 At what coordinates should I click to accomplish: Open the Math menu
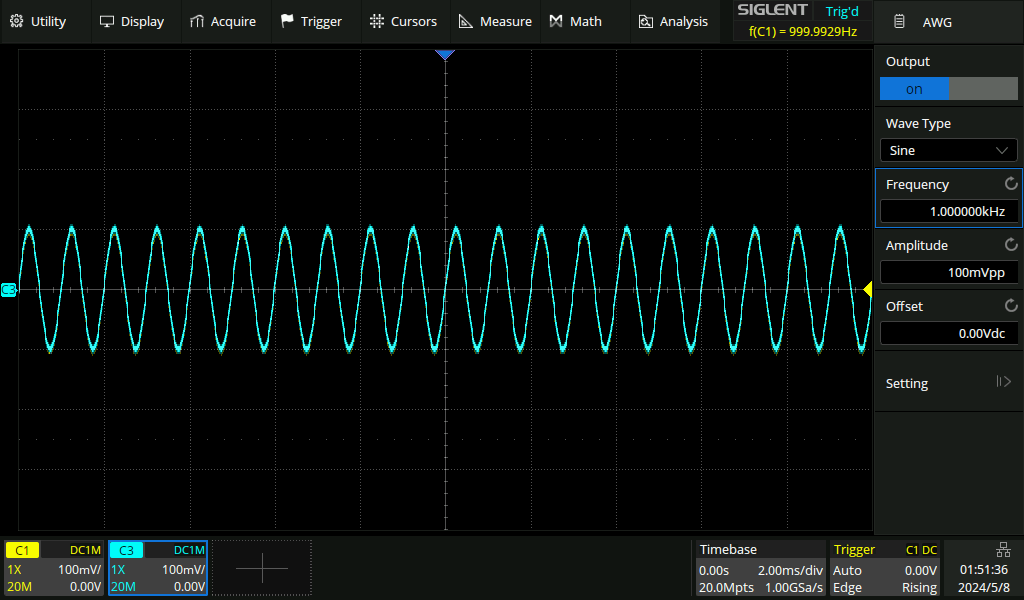(575, 22)
